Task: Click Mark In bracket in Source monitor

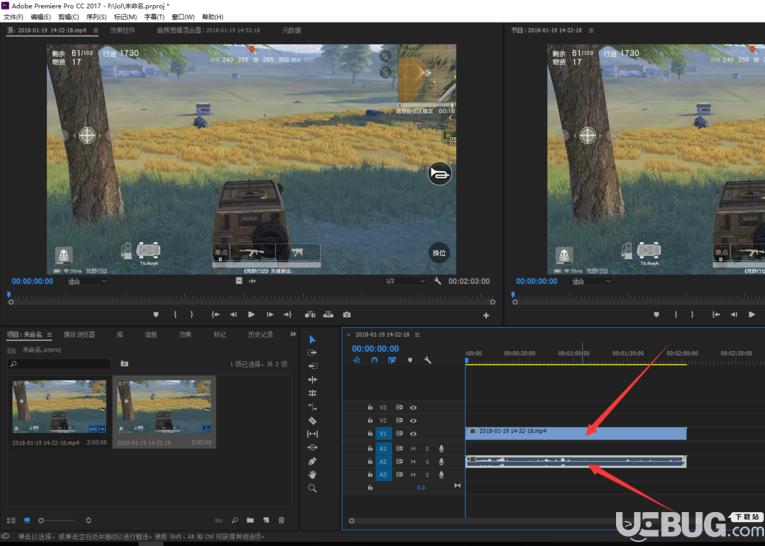Action: pyautogui.click(x=175, y=315)
